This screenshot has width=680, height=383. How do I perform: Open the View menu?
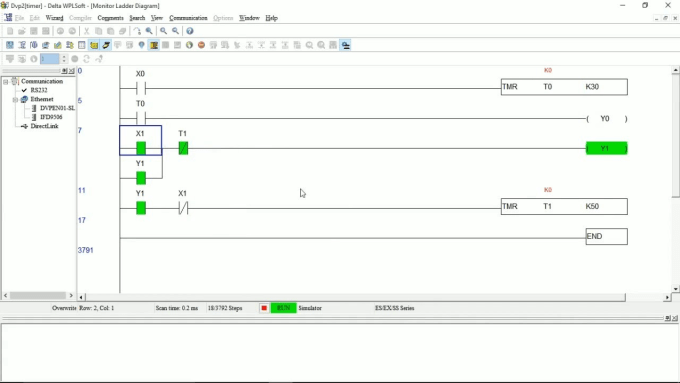click(157, 18)
